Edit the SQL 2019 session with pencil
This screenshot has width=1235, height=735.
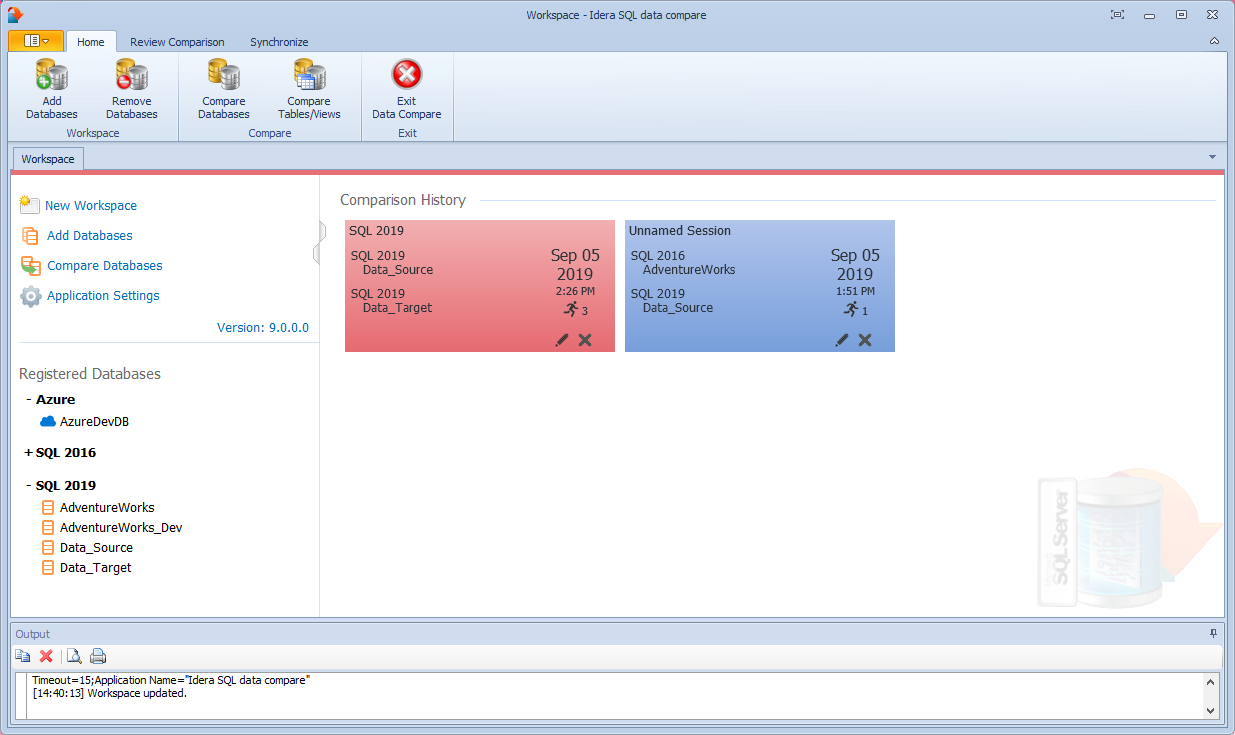click(562, 340)
